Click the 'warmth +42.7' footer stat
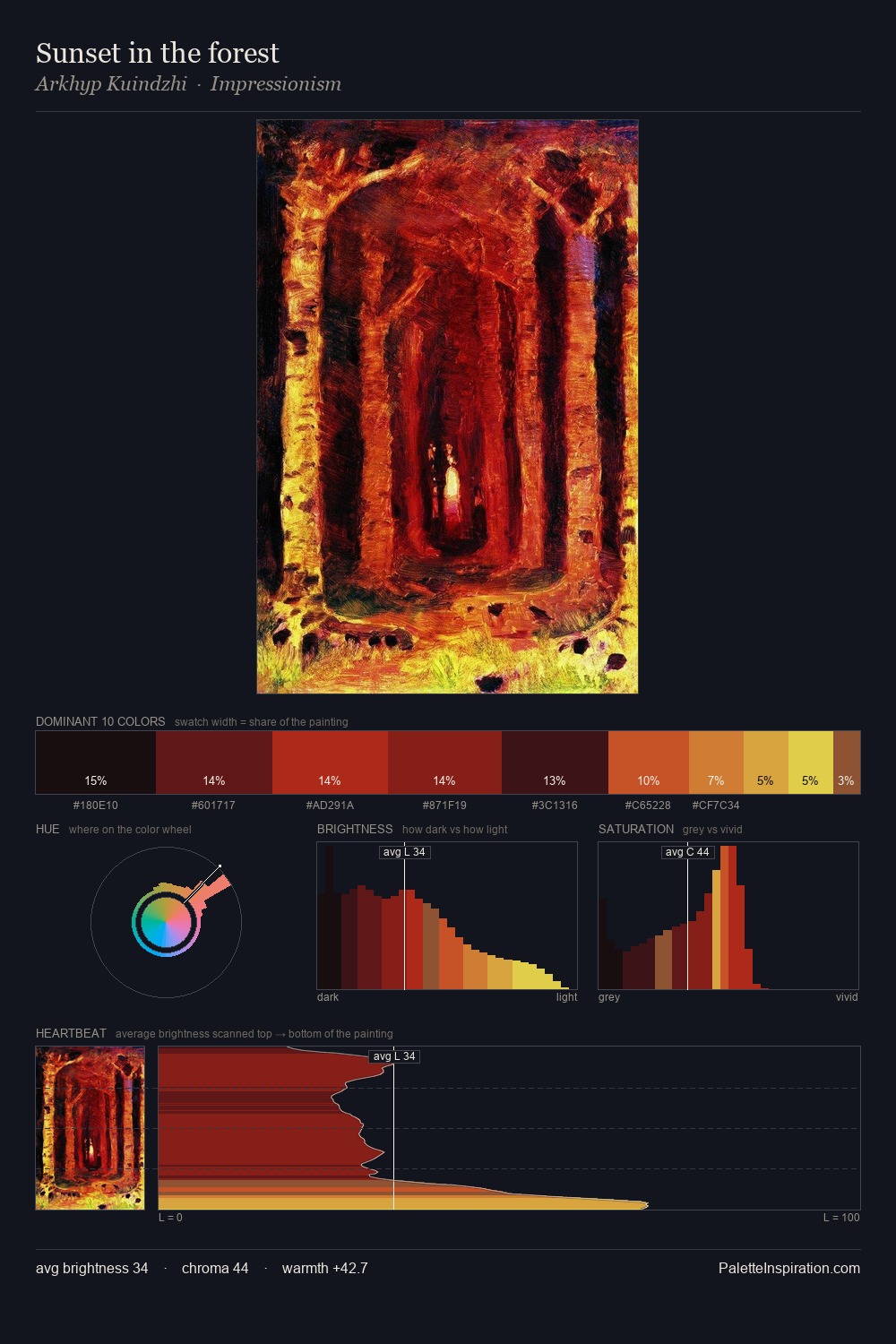 click(x=325, y=1268)
